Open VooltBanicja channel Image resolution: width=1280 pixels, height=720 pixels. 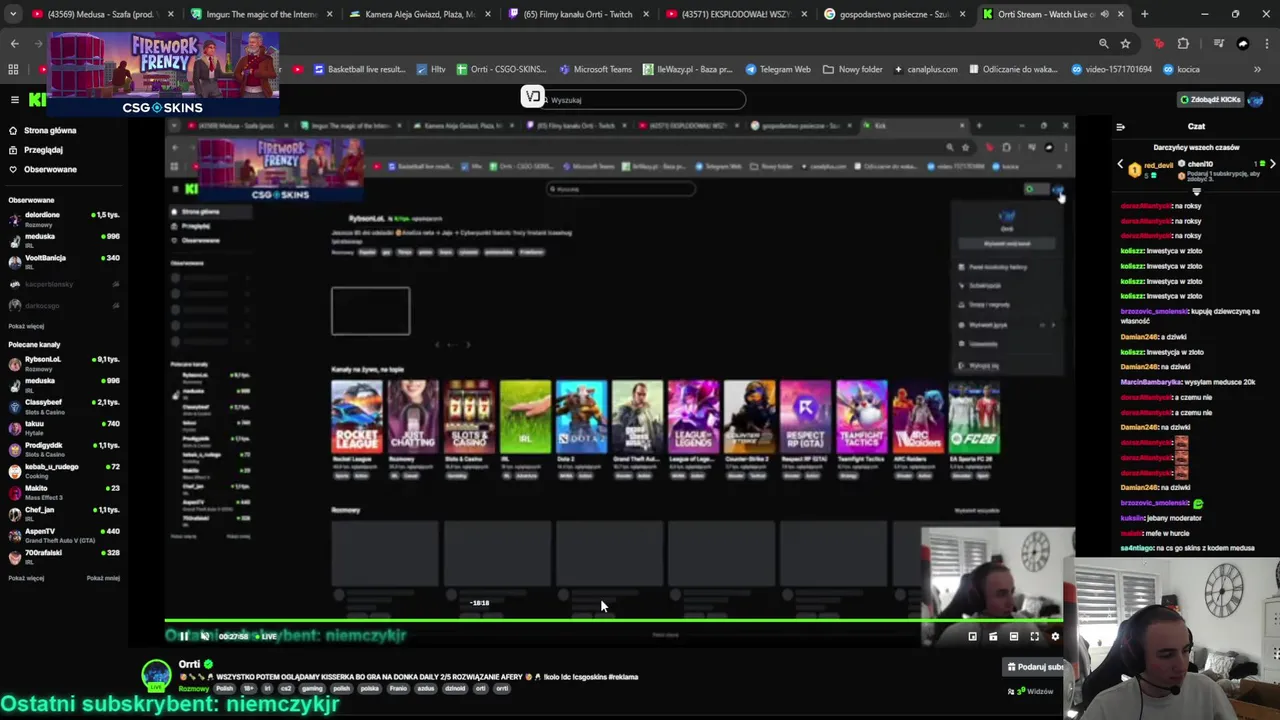(64, 262)
